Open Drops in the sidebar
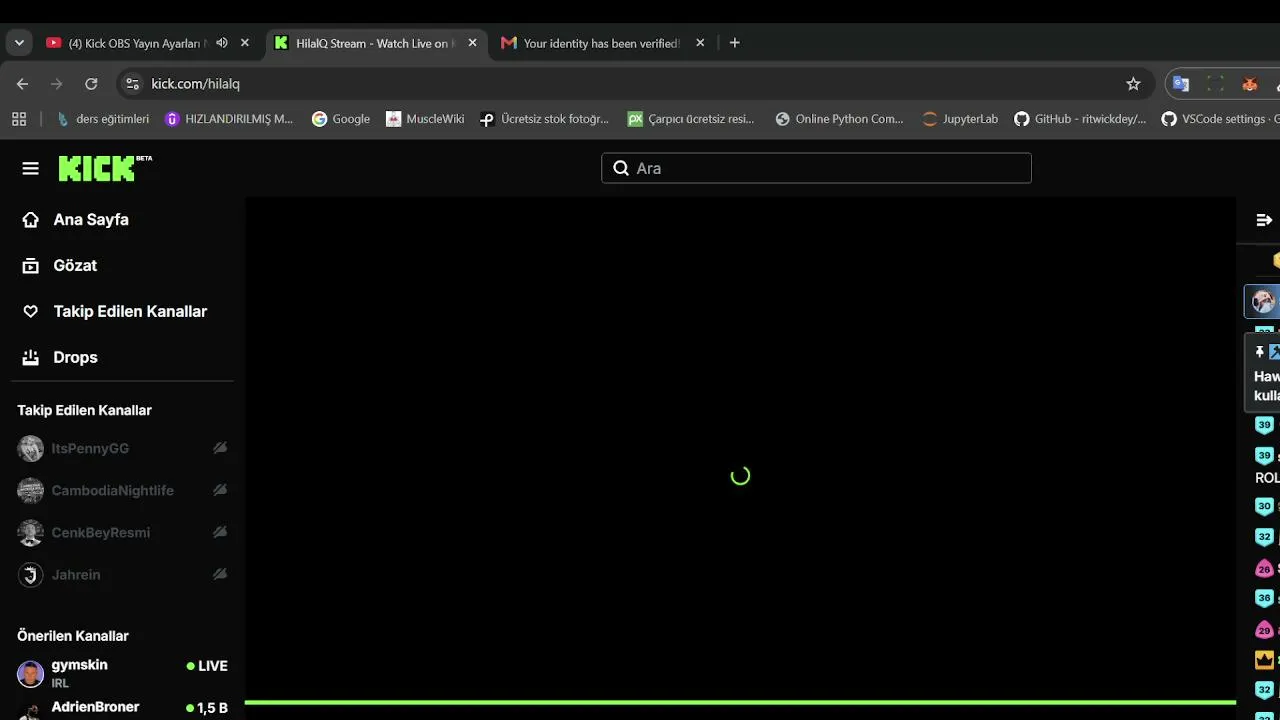1280x720 pixels. [75, 357]
